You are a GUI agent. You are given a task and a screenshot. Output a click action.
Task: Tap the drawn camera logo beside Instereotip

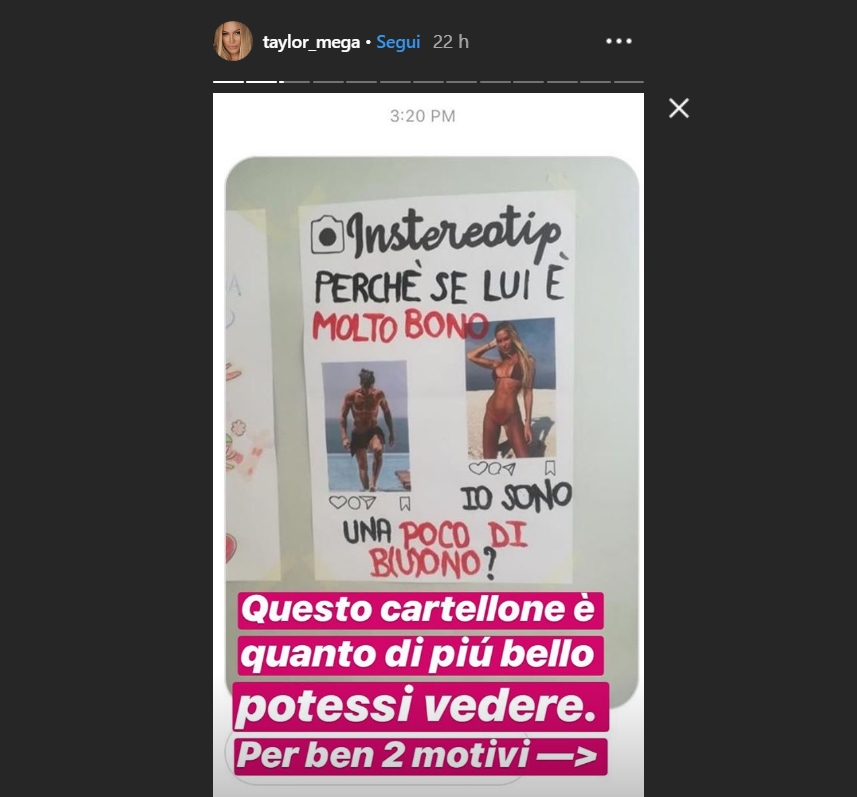click(327, 235)
